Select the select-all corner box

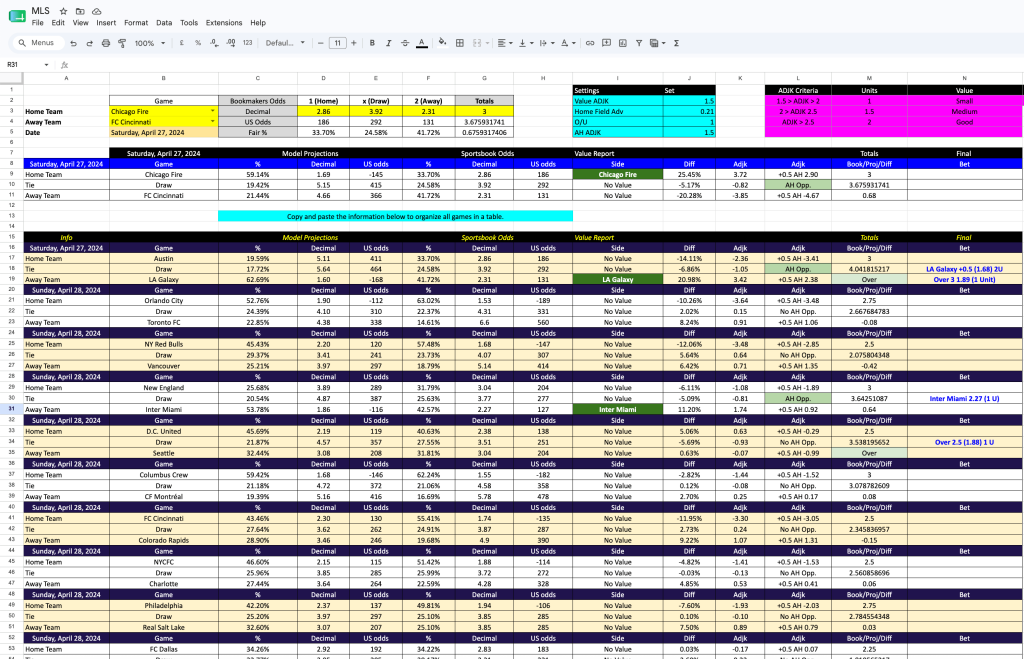pos(12,78)
